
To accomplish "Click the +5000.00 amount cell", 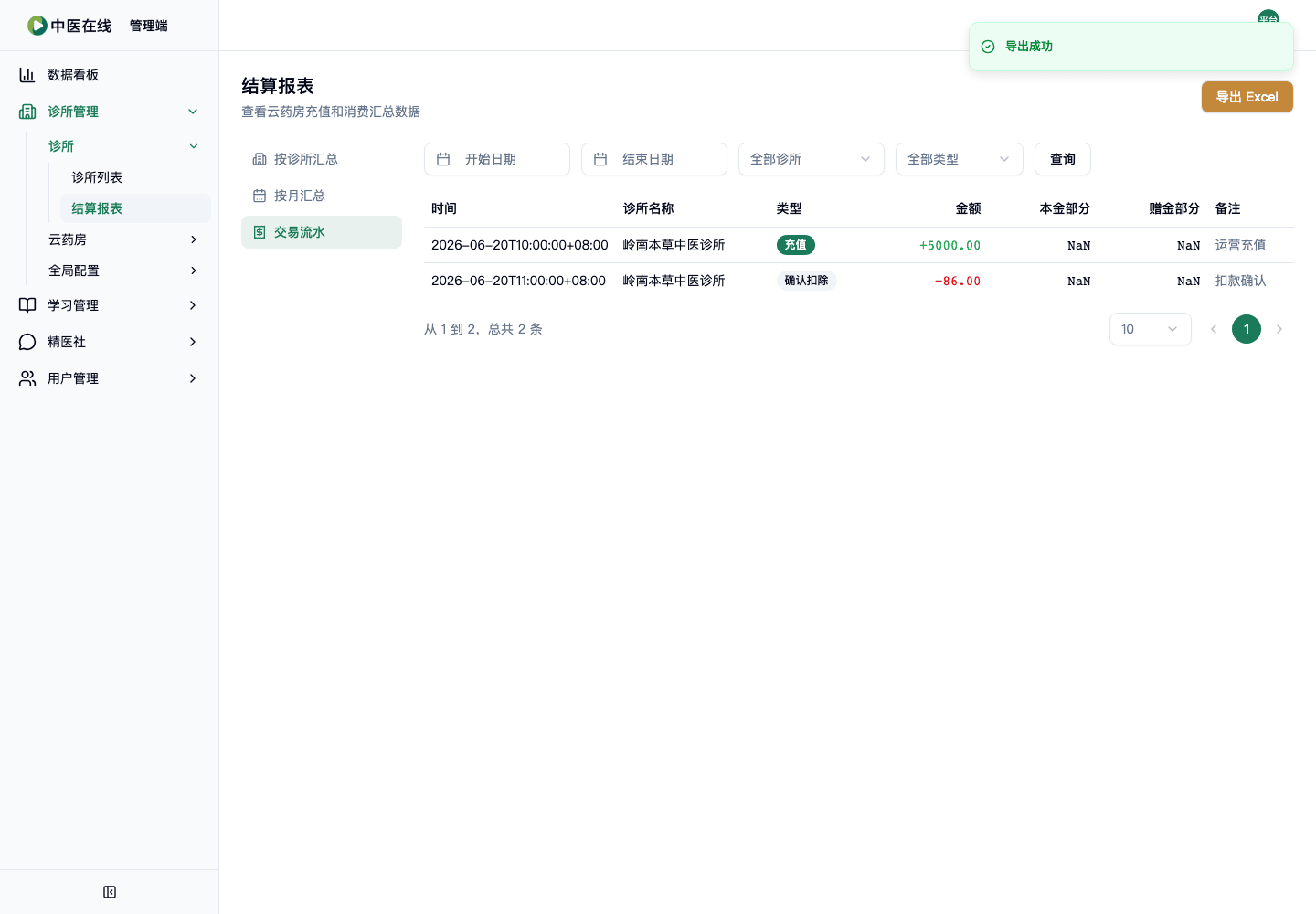I will click(x=950, y=245).
